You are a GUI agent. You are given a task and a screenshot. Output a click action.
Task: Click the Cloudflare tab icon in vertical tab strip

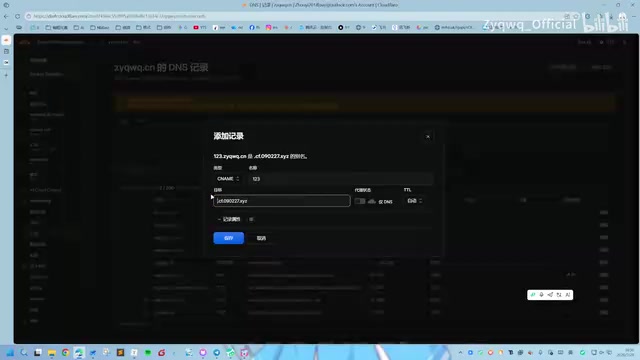(6, 40)
